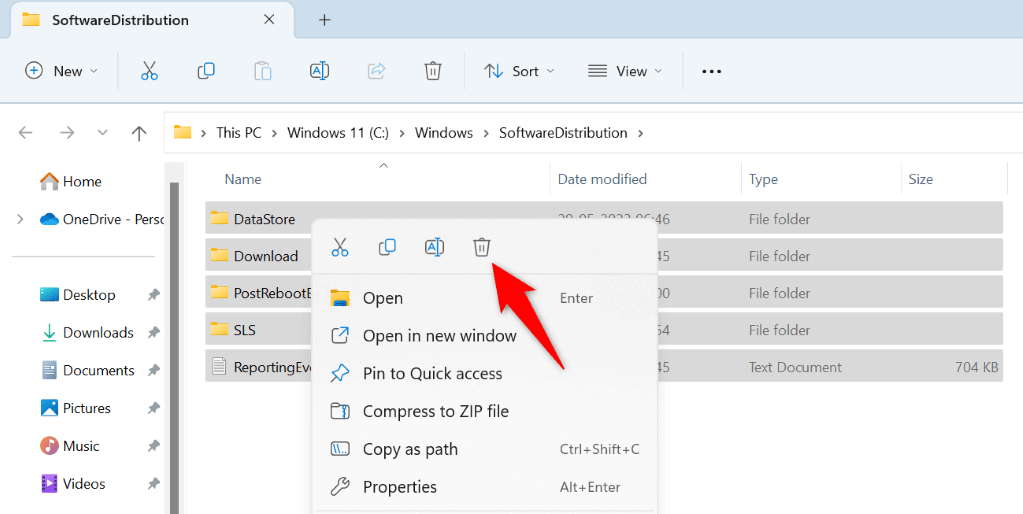This screenshot has height=514, width=1023.
Task: Click the Rename icon in context menu
Action: [x=435, y=247]
